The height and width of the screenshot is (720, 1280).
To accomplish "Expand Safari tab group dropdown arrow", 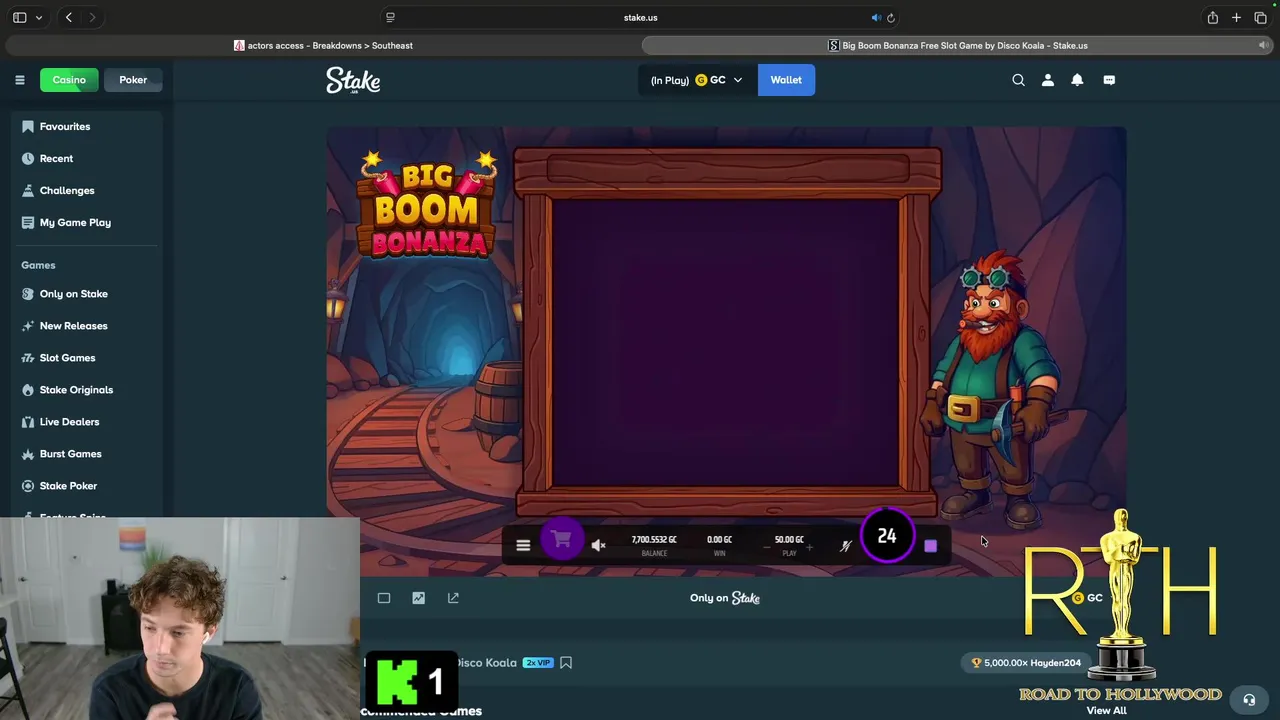I will point(39,17).
